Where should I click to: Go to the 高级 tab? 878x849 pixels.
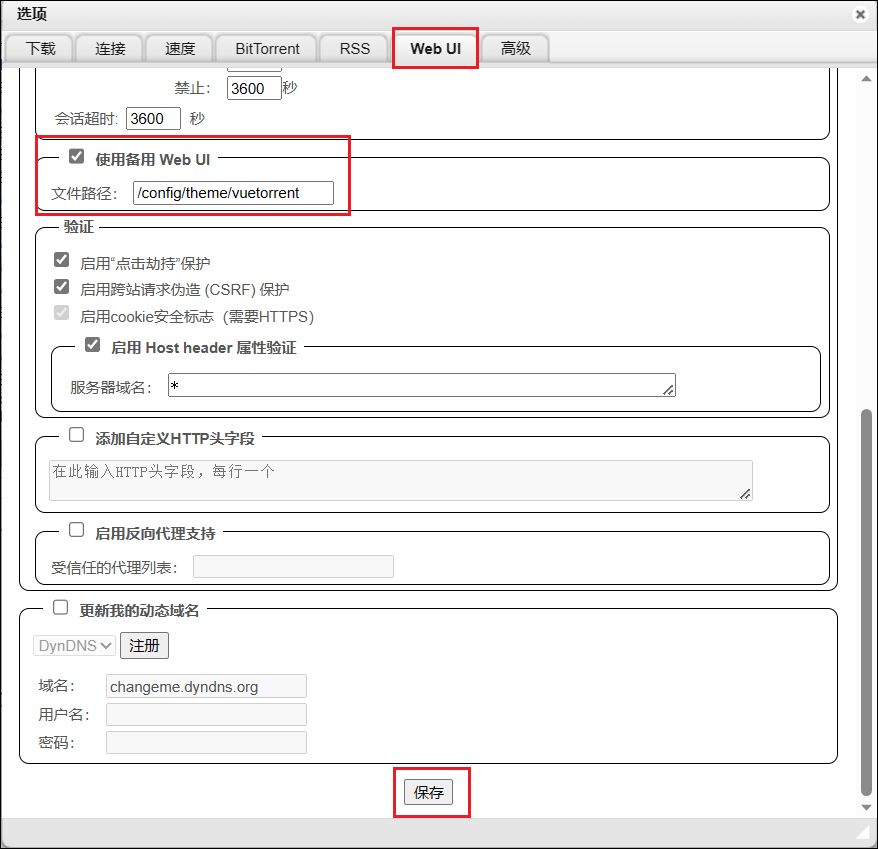click(x=516, y=49)
